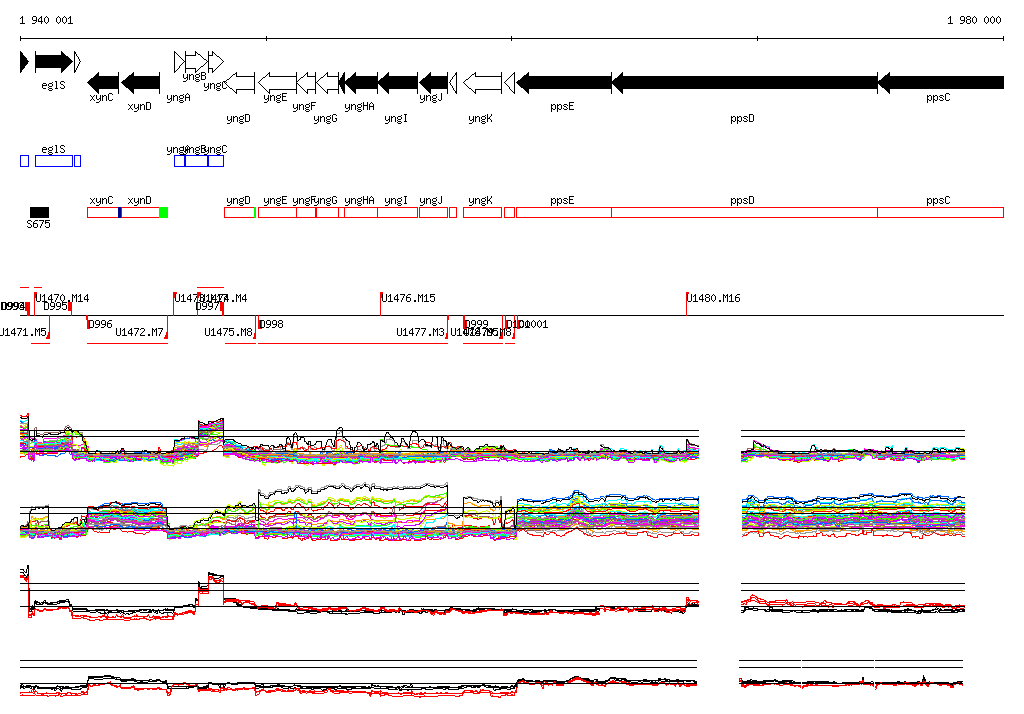Select the black ppsE gene arrow
This screenshot has width=1024, height=714.
[564, 83]
